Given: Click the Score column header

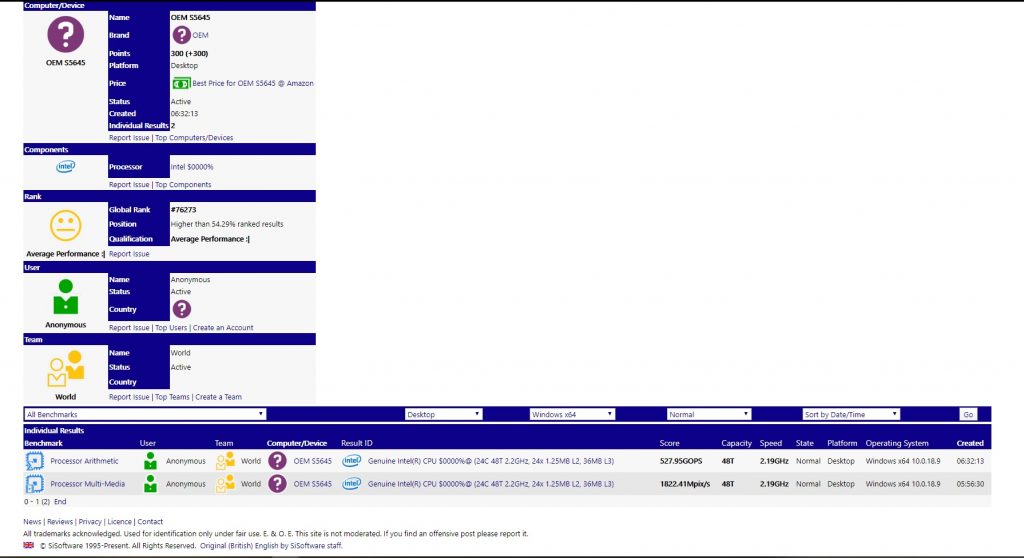Looking at the screenshot, I should coord(669,443).
